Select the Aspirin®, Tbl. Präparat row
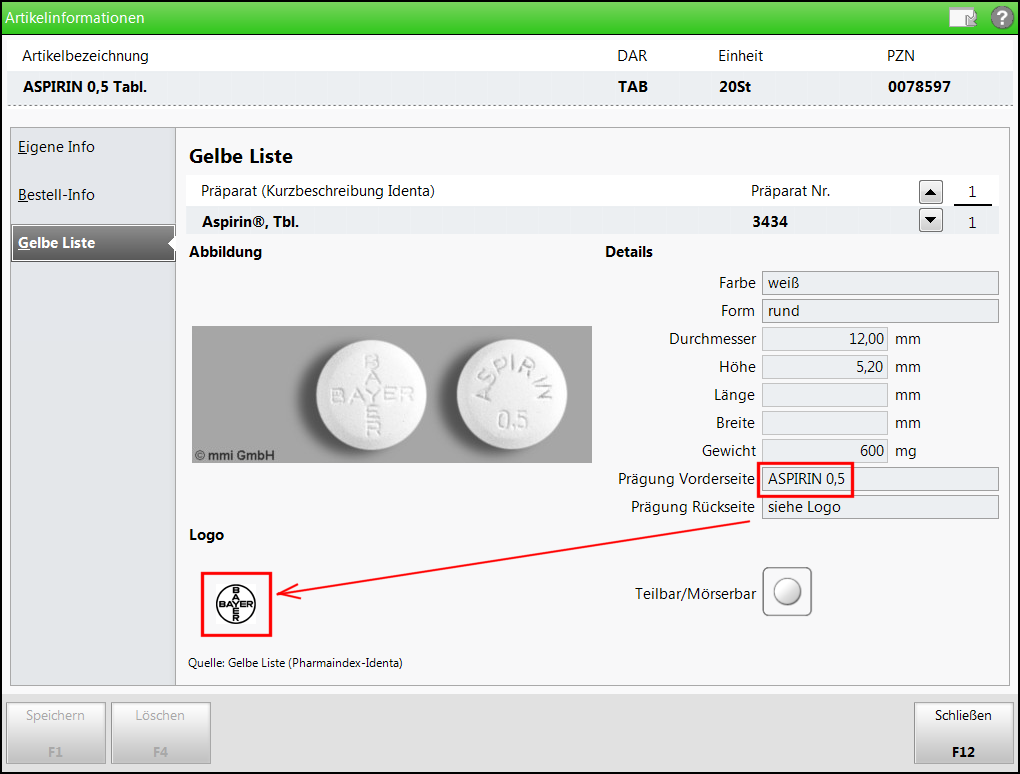Image resolution: width=1020 pixels, height=774 pixels. point(592,221)
